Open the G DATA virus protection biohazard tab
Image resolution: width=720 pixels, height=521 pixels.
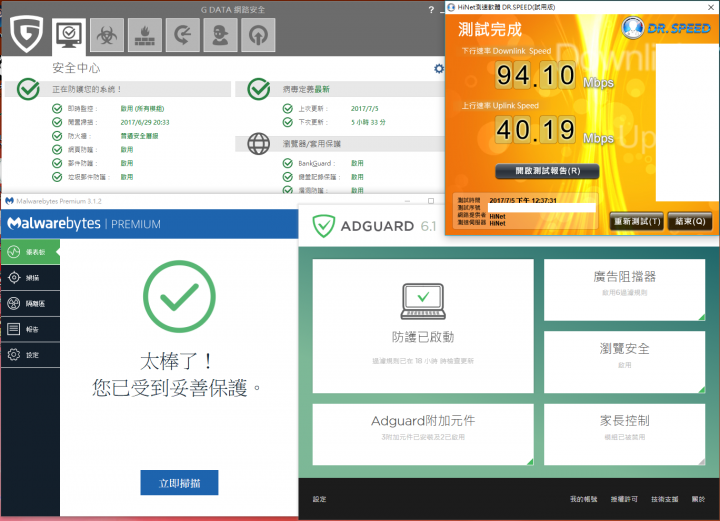[x=107, y=35]
